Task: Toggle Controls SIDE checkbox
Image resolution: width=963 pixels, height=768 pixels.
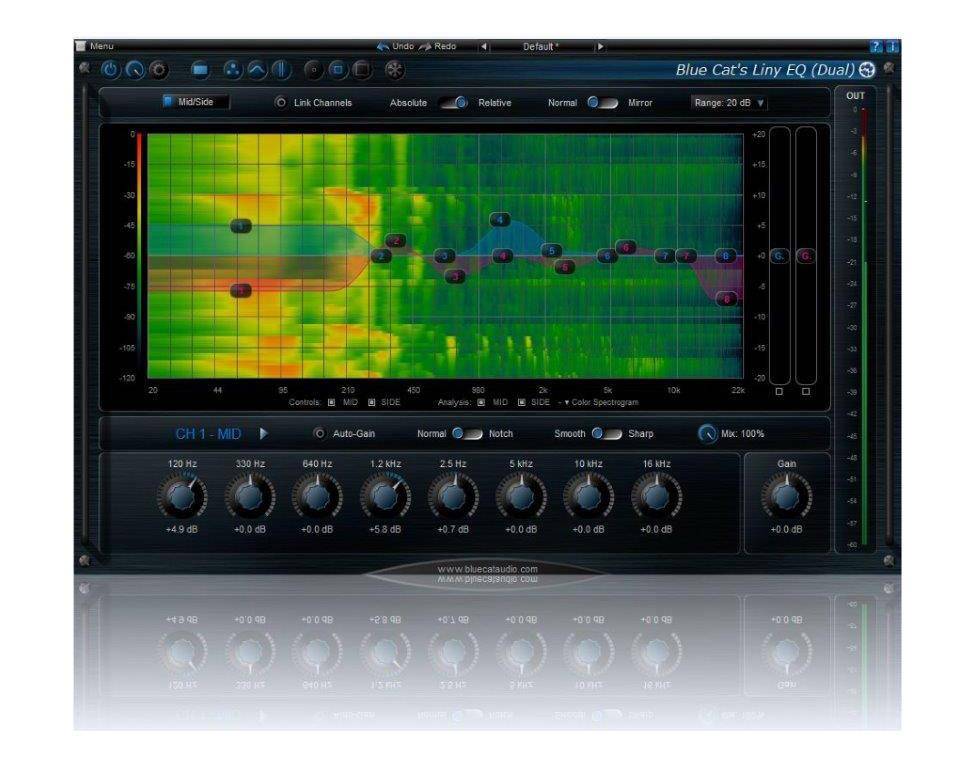Action: (x=372, y=402)
